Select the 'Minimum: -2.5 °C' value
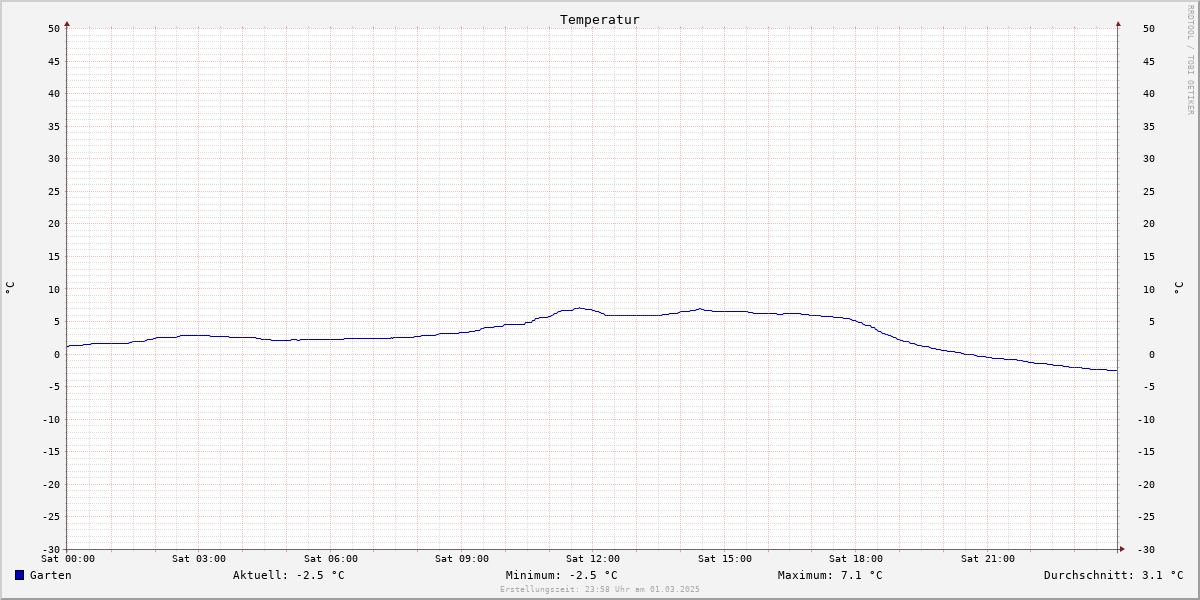 click(562, 575)
